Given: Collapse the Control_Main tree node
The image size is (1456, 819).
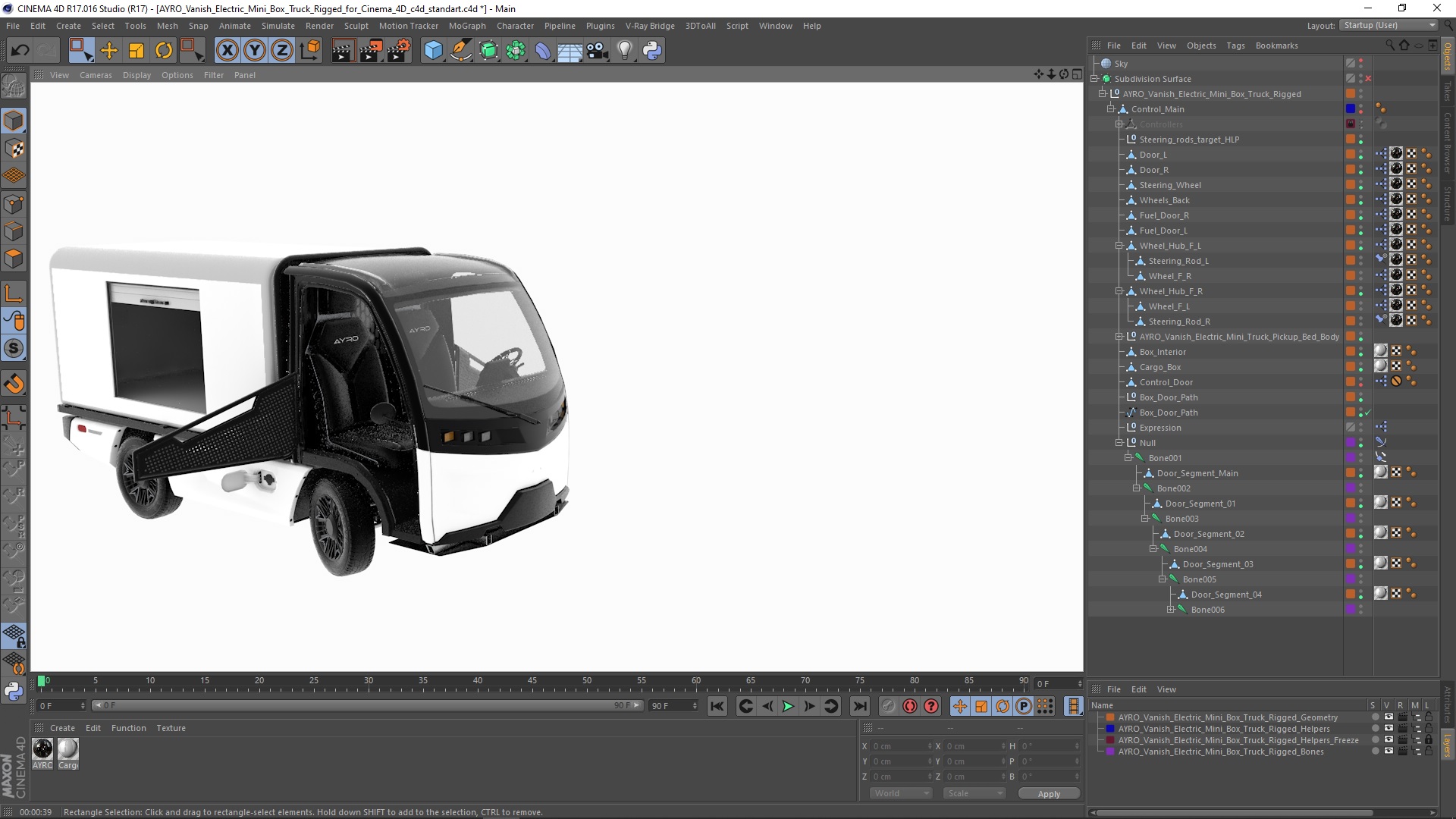Looking at the screenshot, I should click(1111, 109).
